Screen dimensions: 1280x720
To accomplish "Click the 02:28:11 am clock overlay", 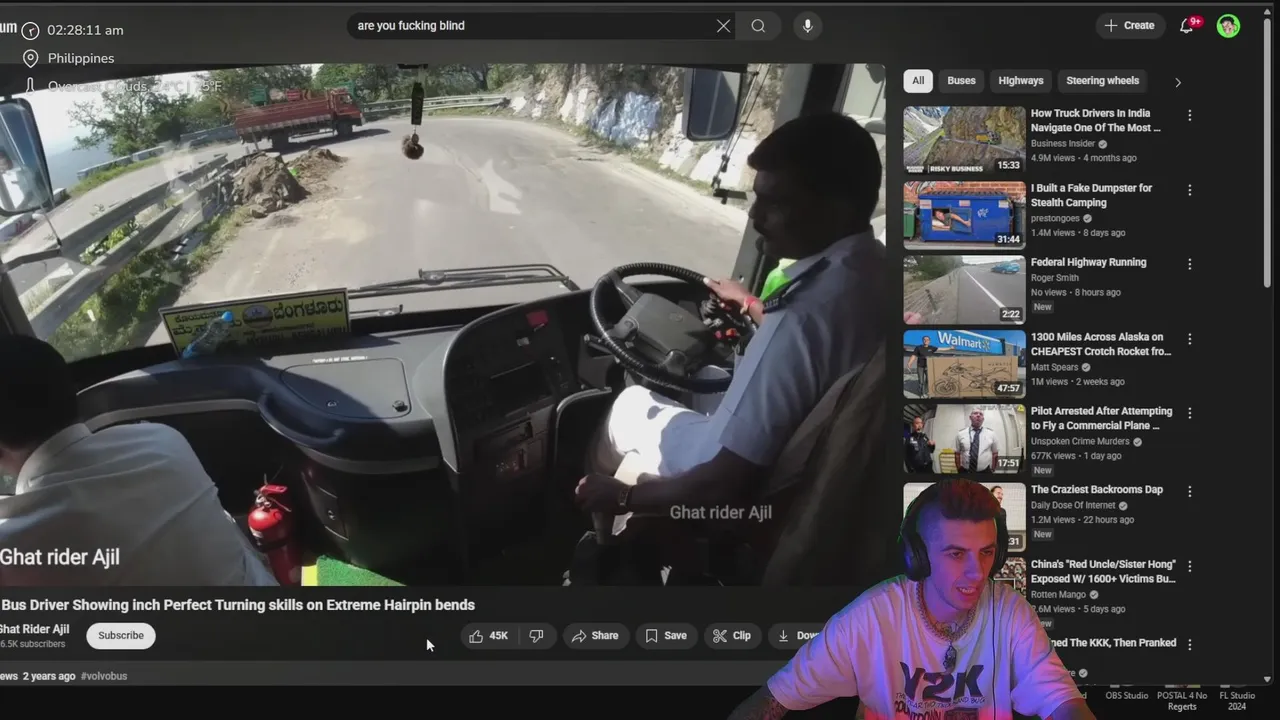I will pyautogui.click(x=86, y=30).
